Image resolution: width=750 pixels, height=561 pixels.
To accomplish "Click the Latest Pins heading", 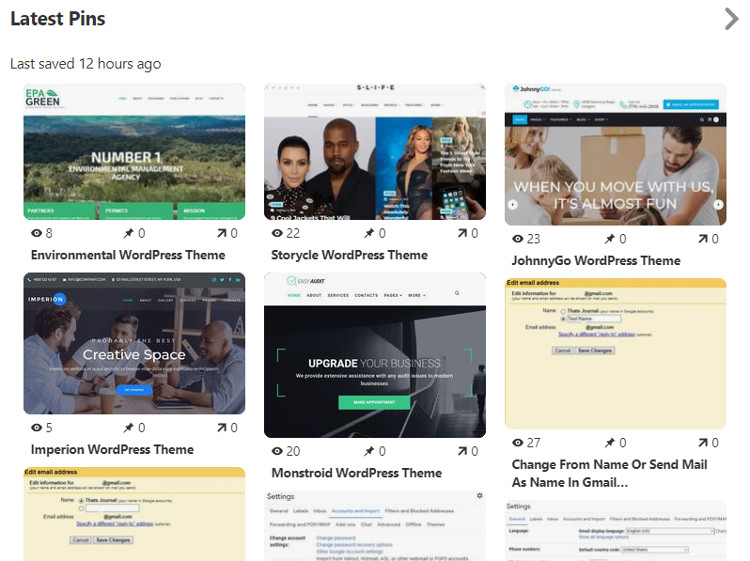I will [x=58, y=19].
